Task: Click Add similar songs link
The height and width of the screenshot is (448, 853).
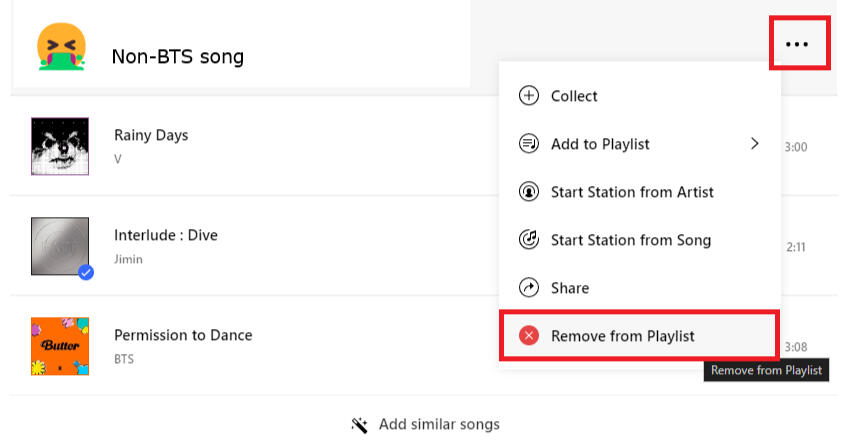Action: click(439, 425)
